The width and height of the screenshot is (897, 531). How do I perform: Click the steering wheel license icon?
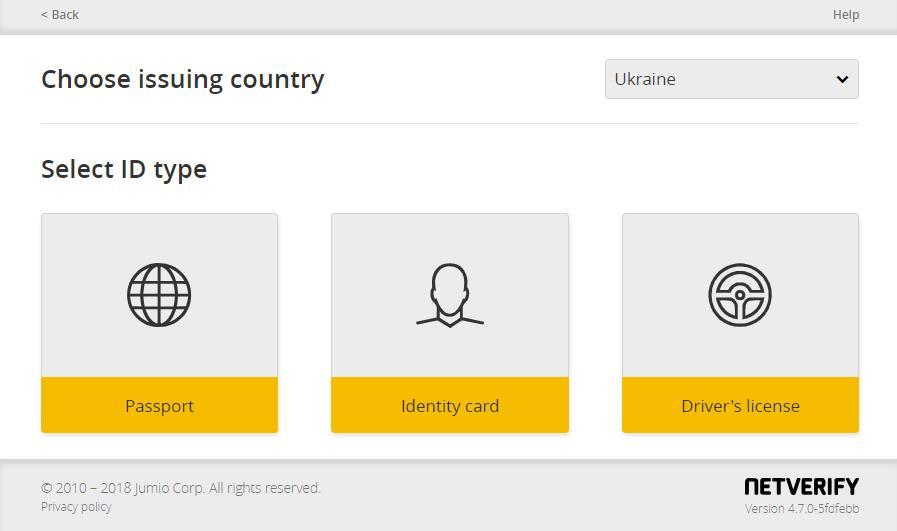click(x=740, y=295)
